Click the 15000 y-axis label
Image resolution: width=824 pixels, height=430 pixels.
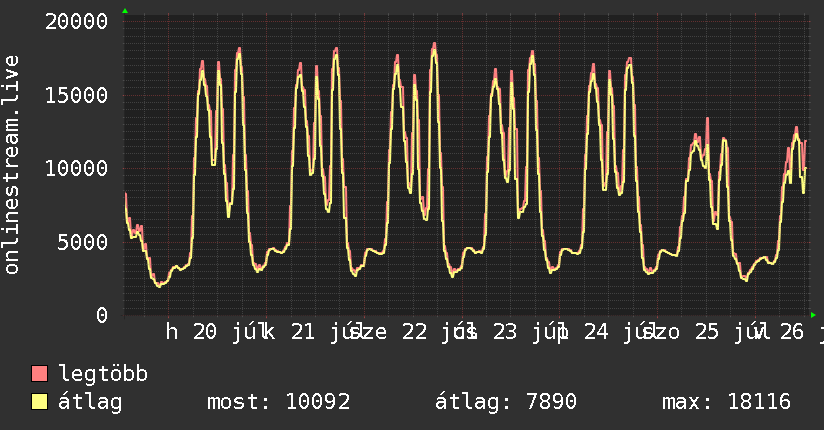pyautogui.click(x=76, y=96)
